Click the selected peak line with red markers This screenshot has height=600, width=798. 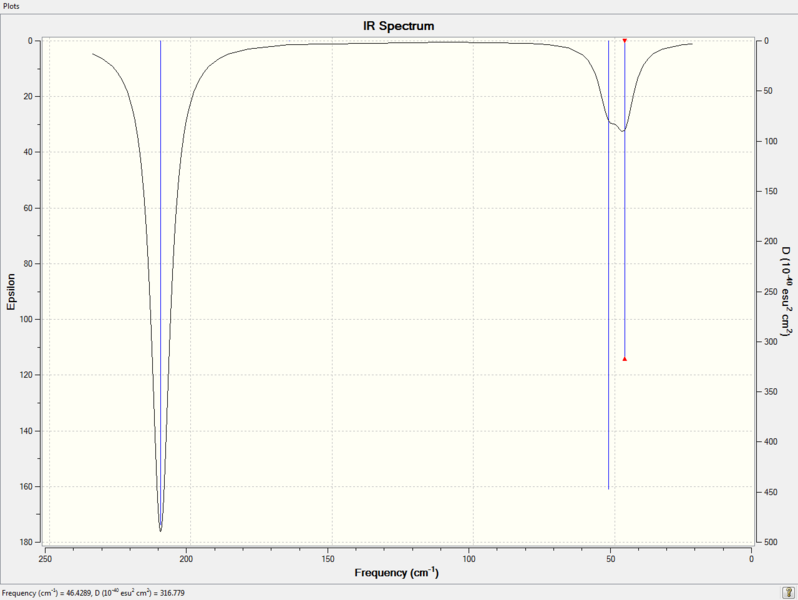(624, 199)
